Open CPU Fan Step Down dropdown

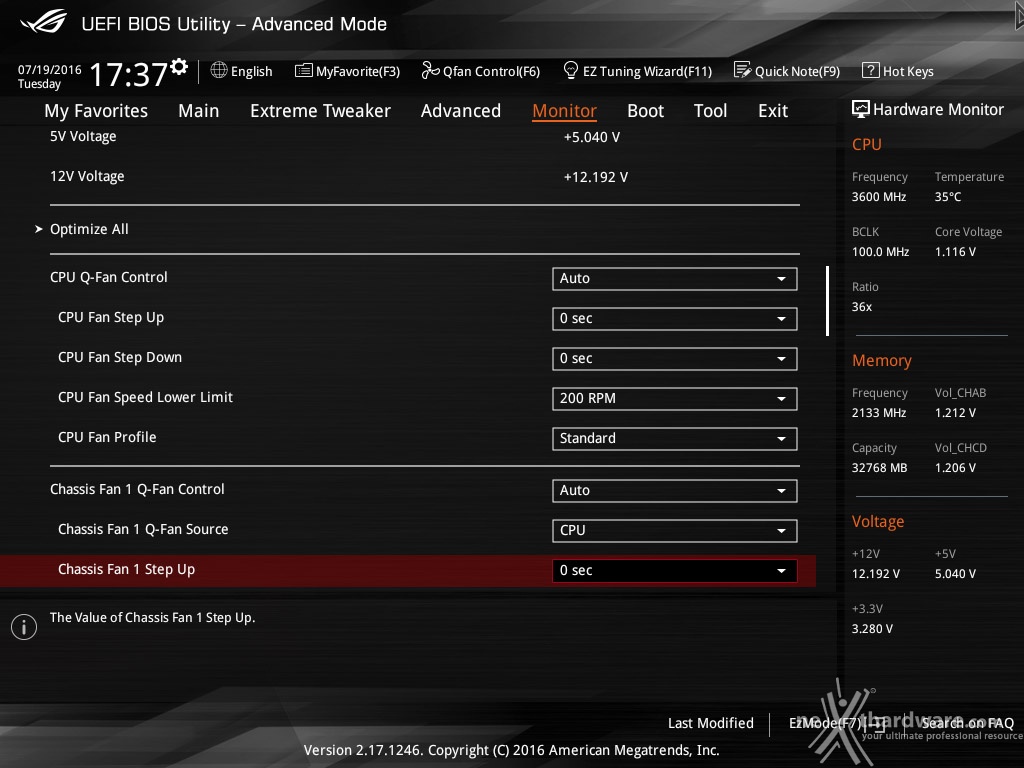tap(675, 359)
